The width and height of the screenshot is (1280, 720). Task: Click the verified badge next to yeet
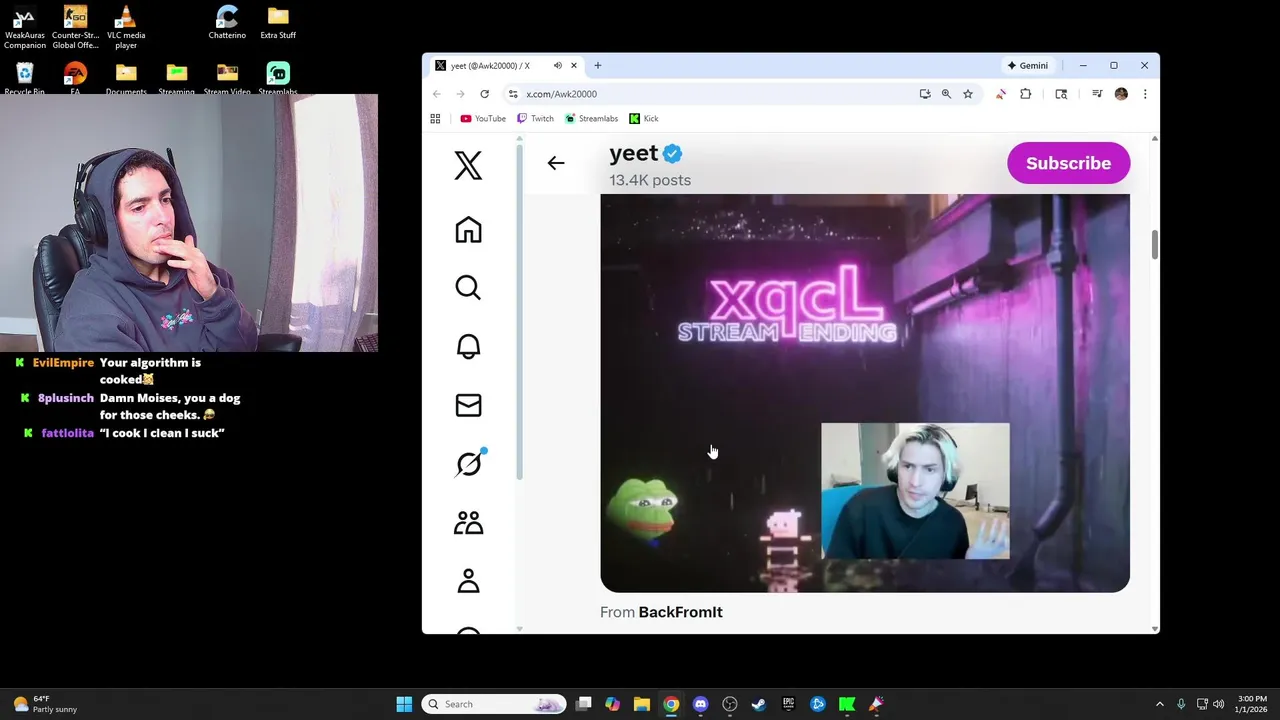(672, 154)
